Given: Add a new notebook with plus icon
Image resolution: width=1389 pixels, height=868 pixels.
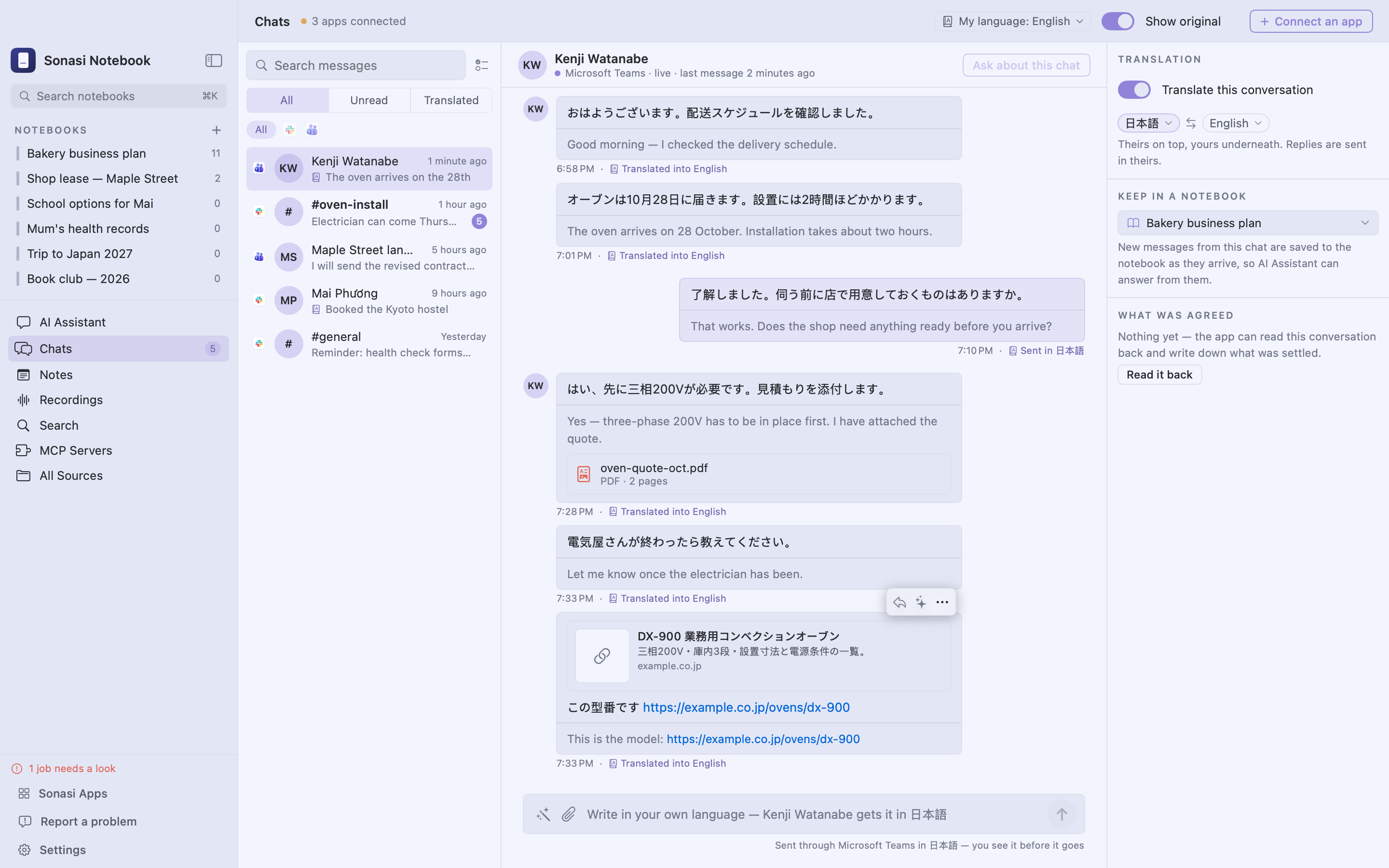Looking at the screenshot, I should (217, 130).
